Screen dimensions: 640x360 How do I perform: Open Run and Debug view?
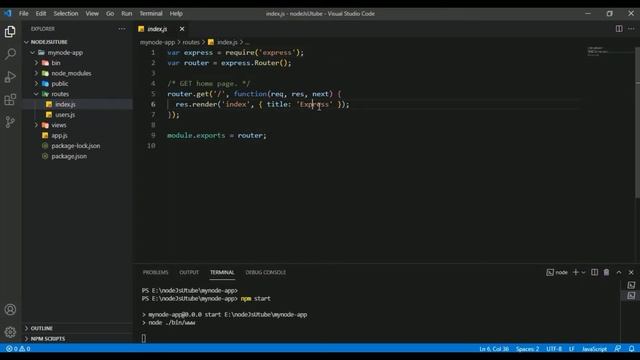pos(10,77)
